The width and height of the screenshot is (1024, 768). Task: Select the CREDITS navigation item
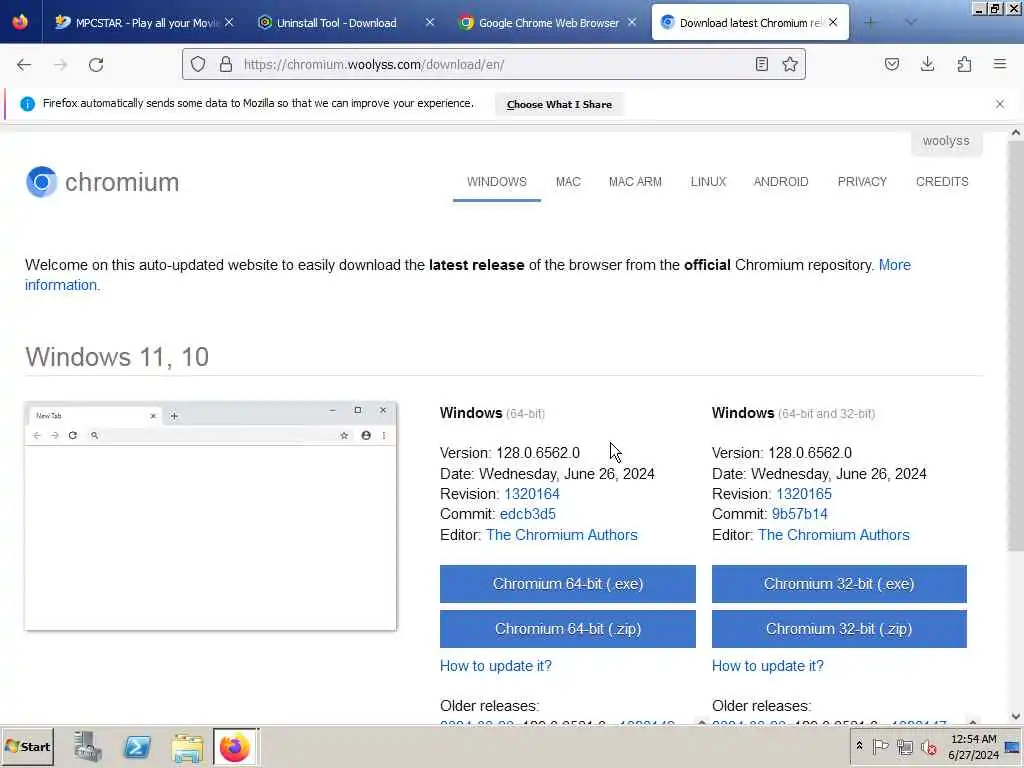[x=942, y=182]
